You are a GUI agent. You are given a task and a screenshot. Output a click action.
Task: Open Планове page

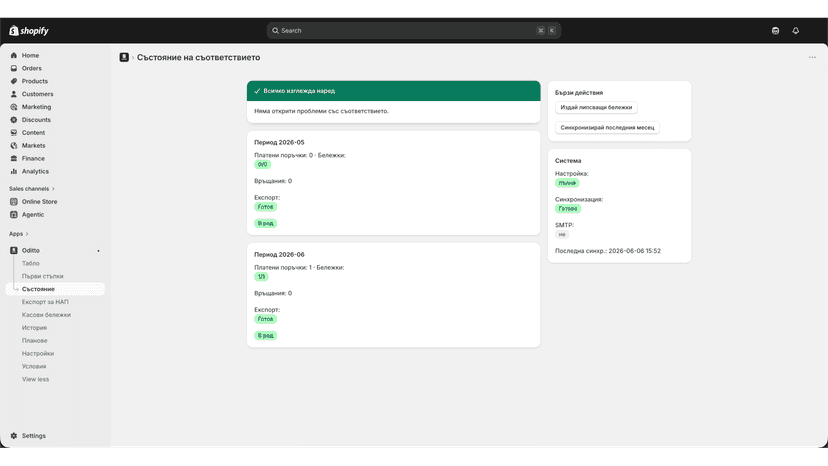click(x=34, y=341)
